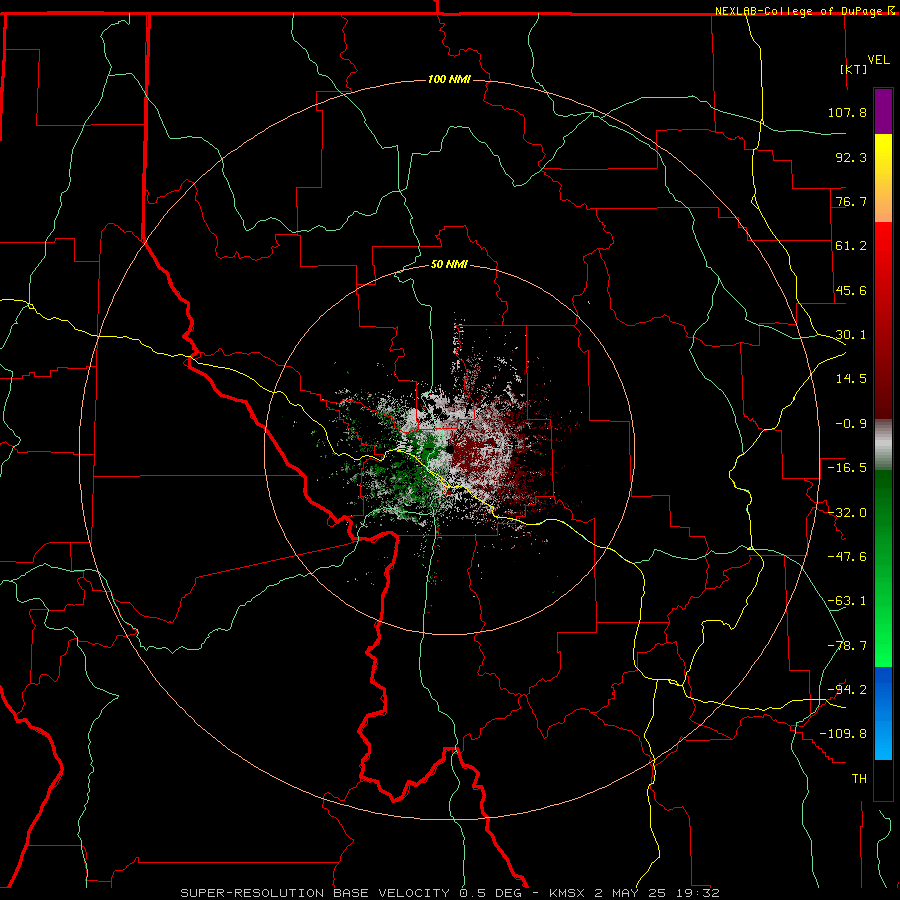
Task: Click the 76.7 velocity scale value
Action: [x=851, y=201]
